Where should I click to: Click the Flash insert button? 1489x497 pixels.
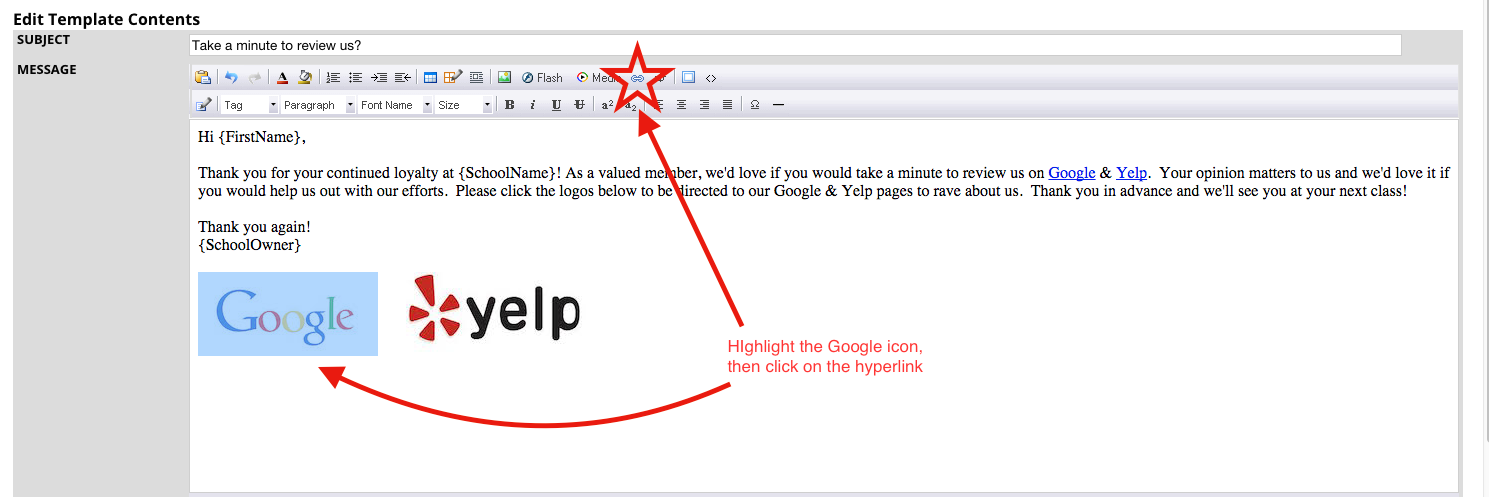point(542,77)
